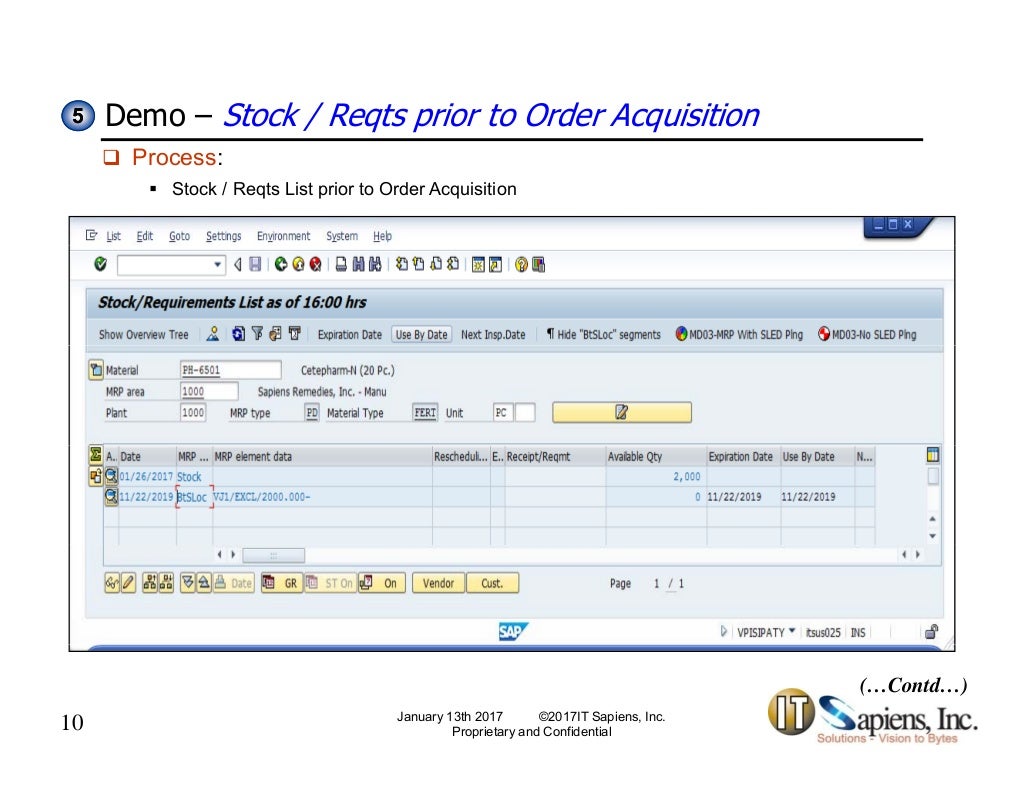Image resolution: width=1024 pixels, height=792 pixels.
Task: Click the Refresh icon in application toolbar
Action: (x=238, y=334)
